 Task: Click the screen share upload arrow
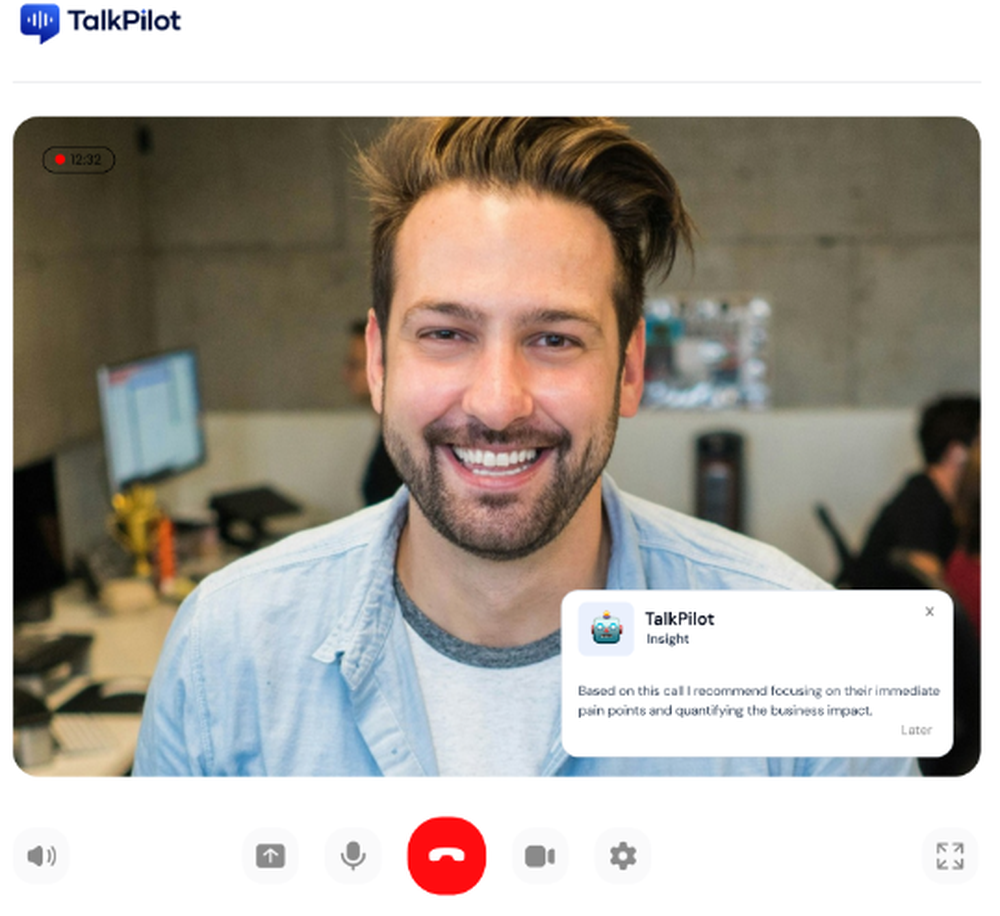(270, 856)
